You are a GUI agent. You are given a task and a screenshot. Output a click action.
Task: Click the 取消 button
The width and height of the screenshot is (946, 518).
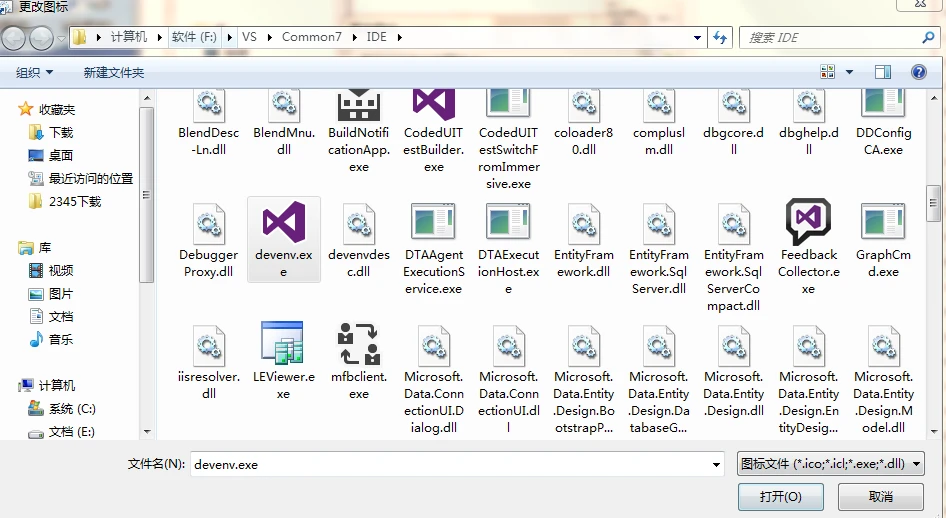[x=880, y=496]
